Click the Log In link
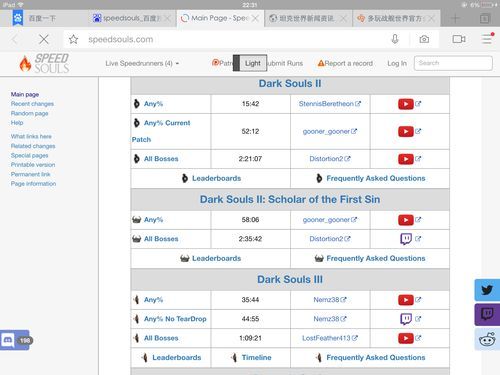The image size is (500, 375). point(397,63)
